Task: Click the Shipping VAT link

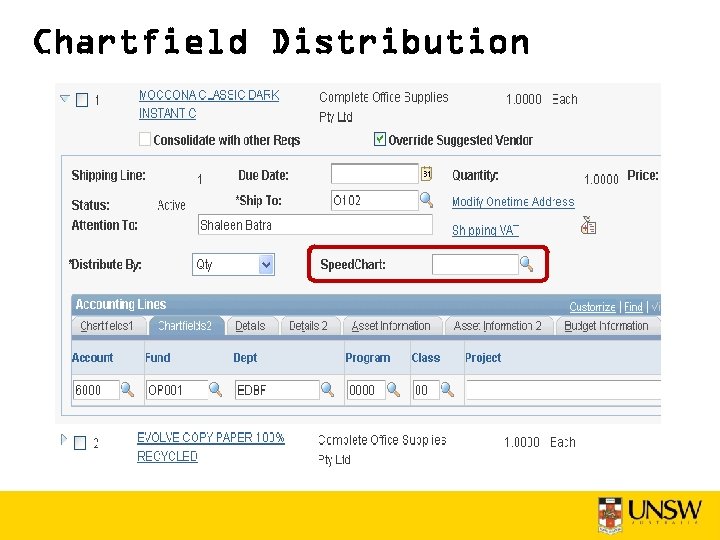Action: [x=485, y=230]
